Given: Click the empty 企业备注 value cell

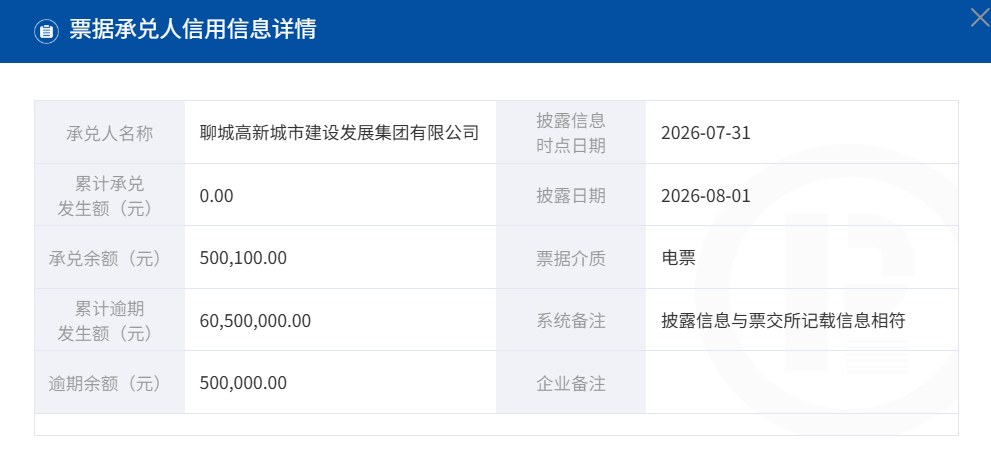Looking at the screenshot, I should coord(801,383).
